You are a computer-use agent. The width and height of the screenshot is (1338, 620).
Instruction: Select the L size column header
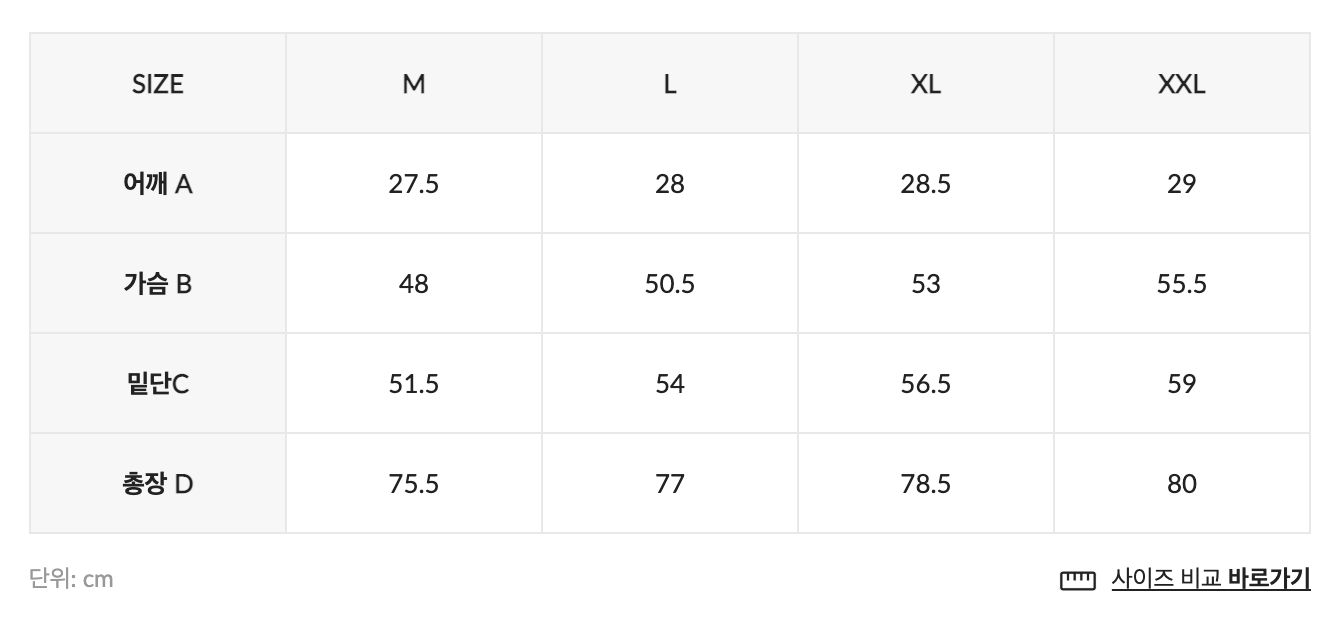pyautogui.click(x=670, y=84)
